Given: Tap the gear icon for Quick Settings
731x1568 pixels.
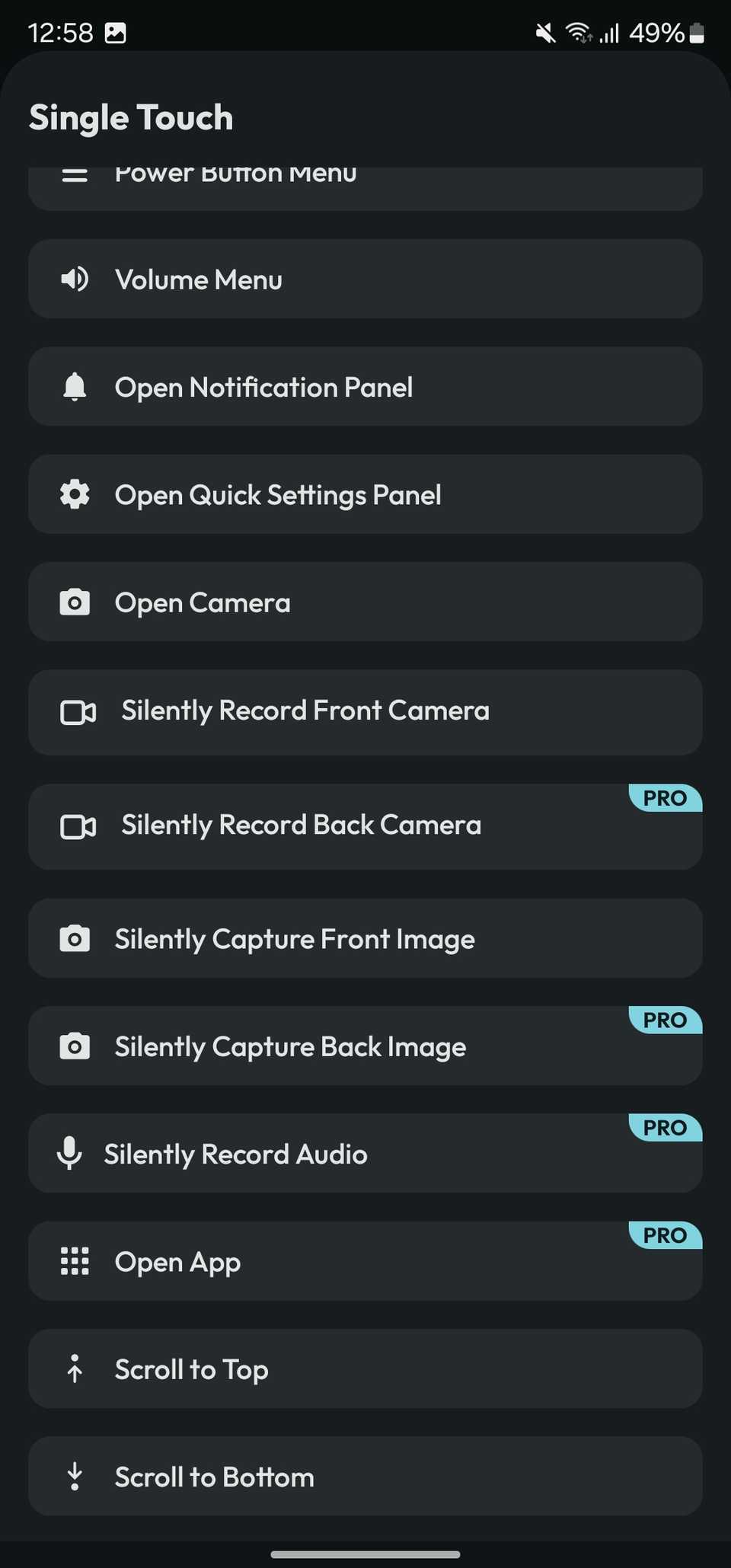Looking at the screenshot, I should (75, 495).
